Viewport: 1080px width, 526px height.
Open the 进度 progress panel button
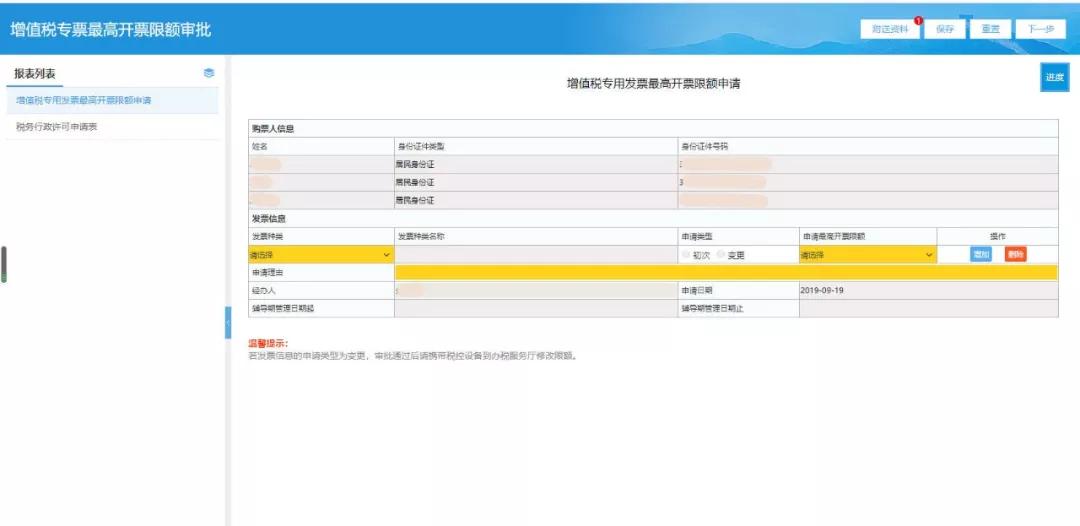pos(1055,77)
